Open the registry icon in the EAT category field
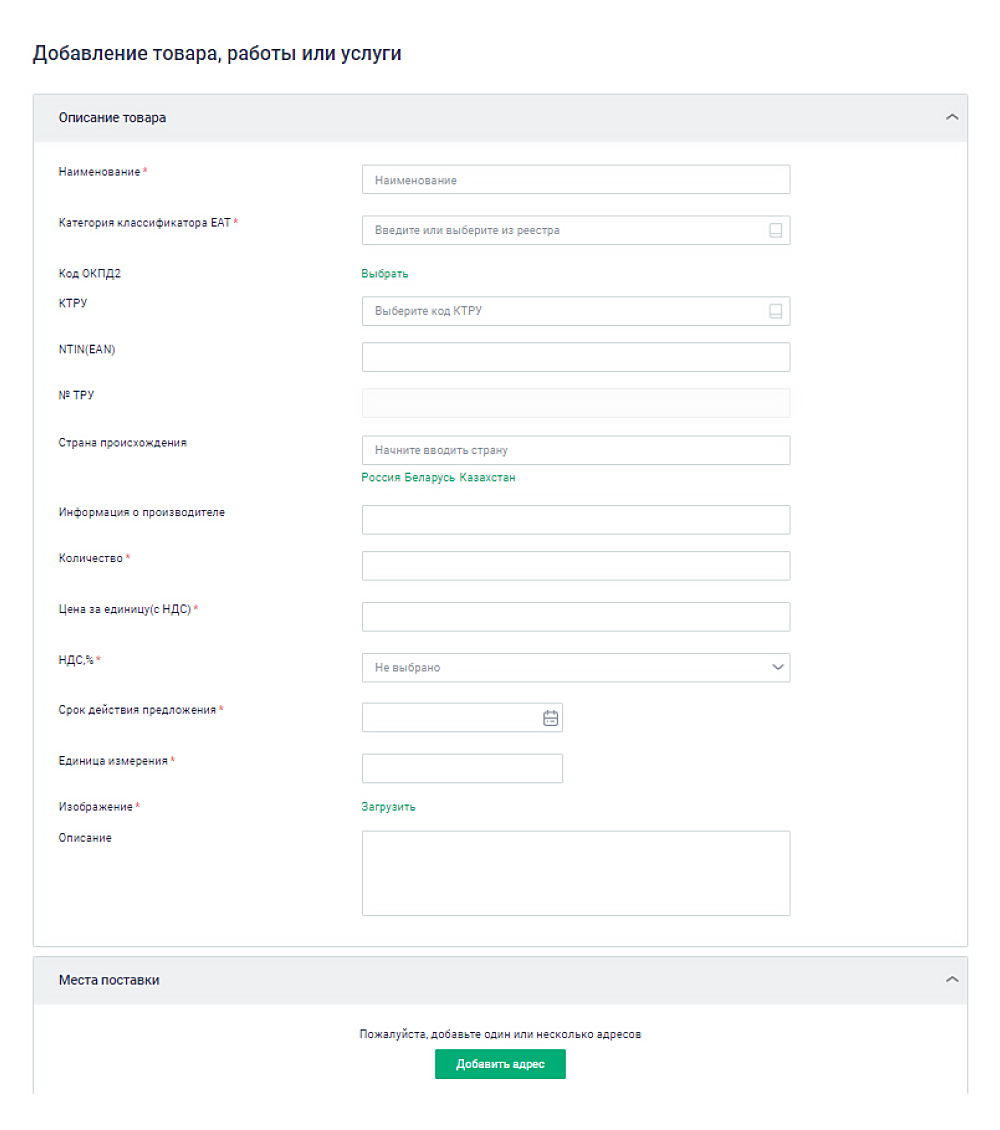Image resolution: width=1000 pixels, height=1130 pixels. tap(775, 230)
